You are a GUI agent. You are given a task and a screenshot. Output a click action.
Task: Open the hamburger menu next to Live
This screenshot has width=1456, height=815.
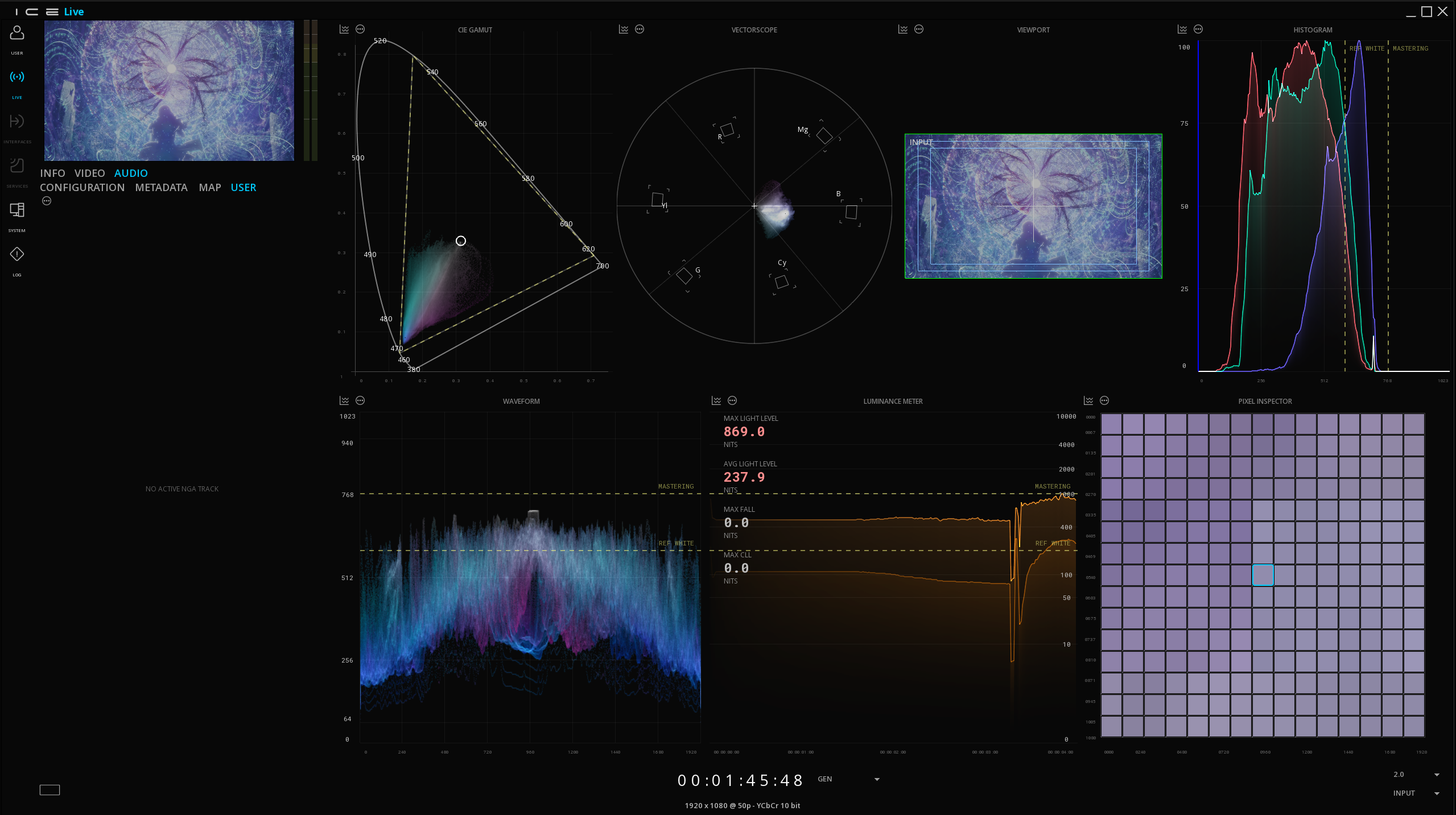click(x=52, y=12)
